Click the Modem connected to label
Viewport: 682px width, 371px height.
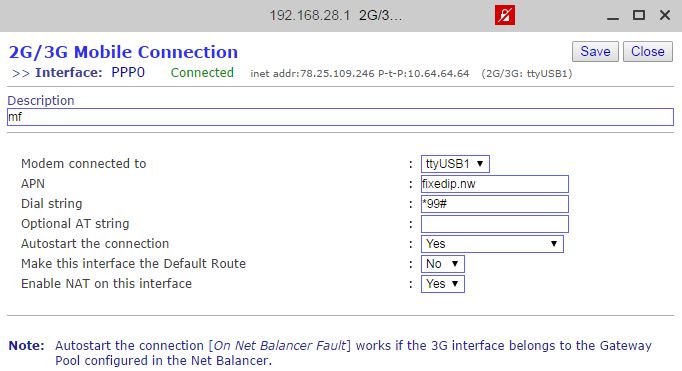(84, 164)
